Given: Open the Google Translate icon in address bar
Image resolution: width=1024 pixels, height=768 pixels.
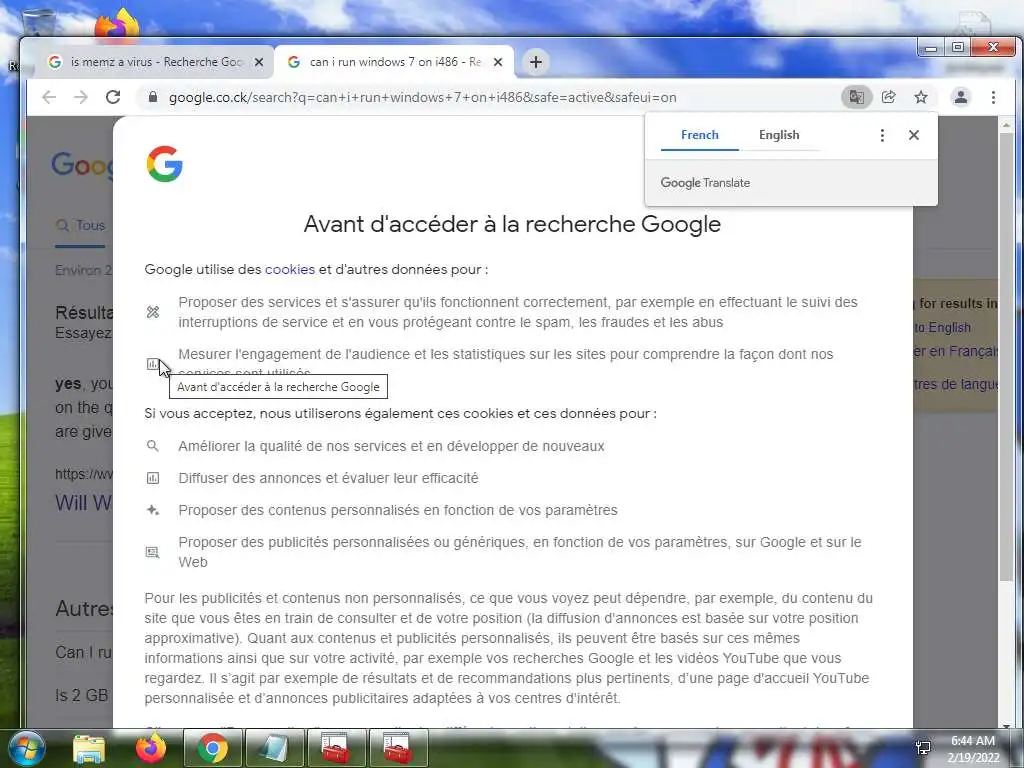Looking at the screenshot, I should click(856, 97).
